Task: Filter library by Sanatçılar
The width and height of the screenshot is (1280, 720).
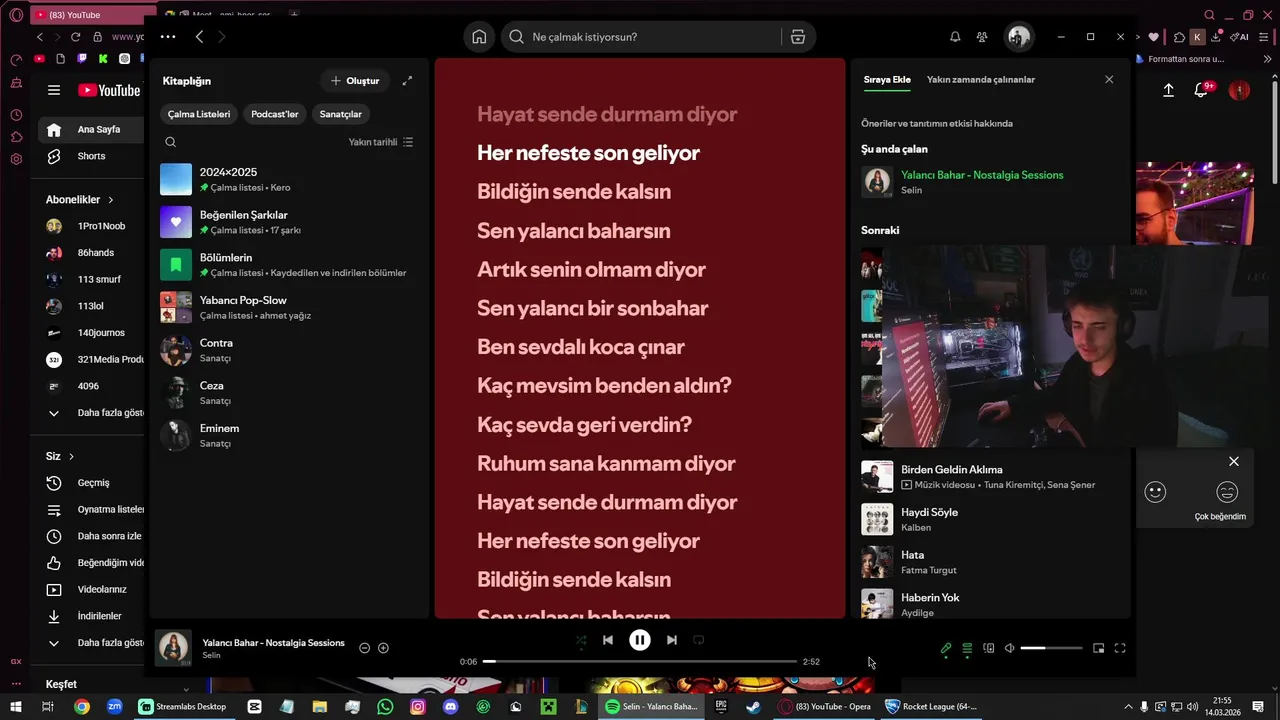Action: point(341,114)
